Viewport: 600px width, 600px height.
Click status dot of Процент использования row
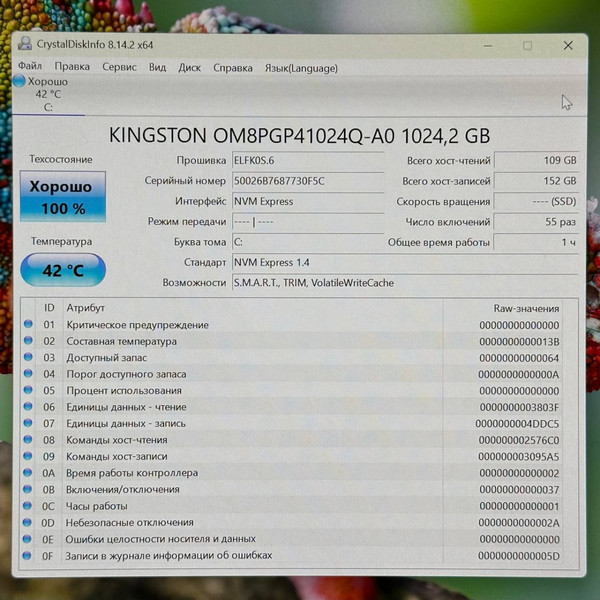click(x=28, y=390)
